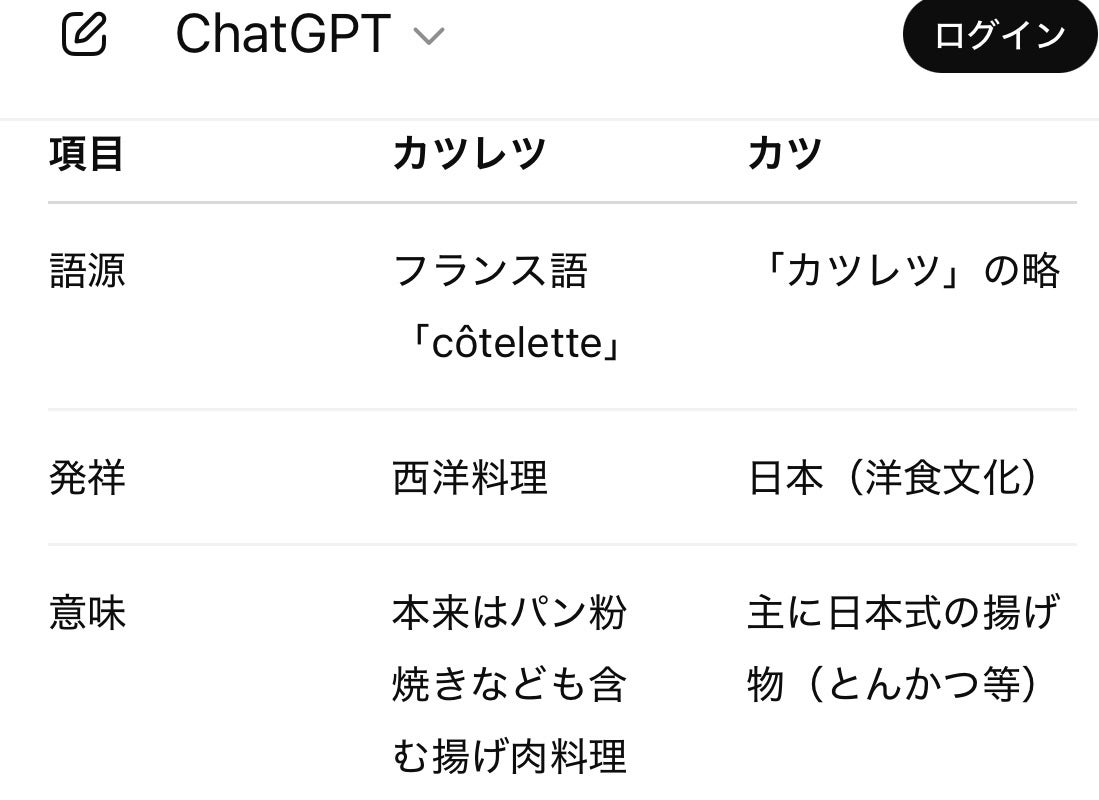Click the 発祥 row label

coord(87,478)
